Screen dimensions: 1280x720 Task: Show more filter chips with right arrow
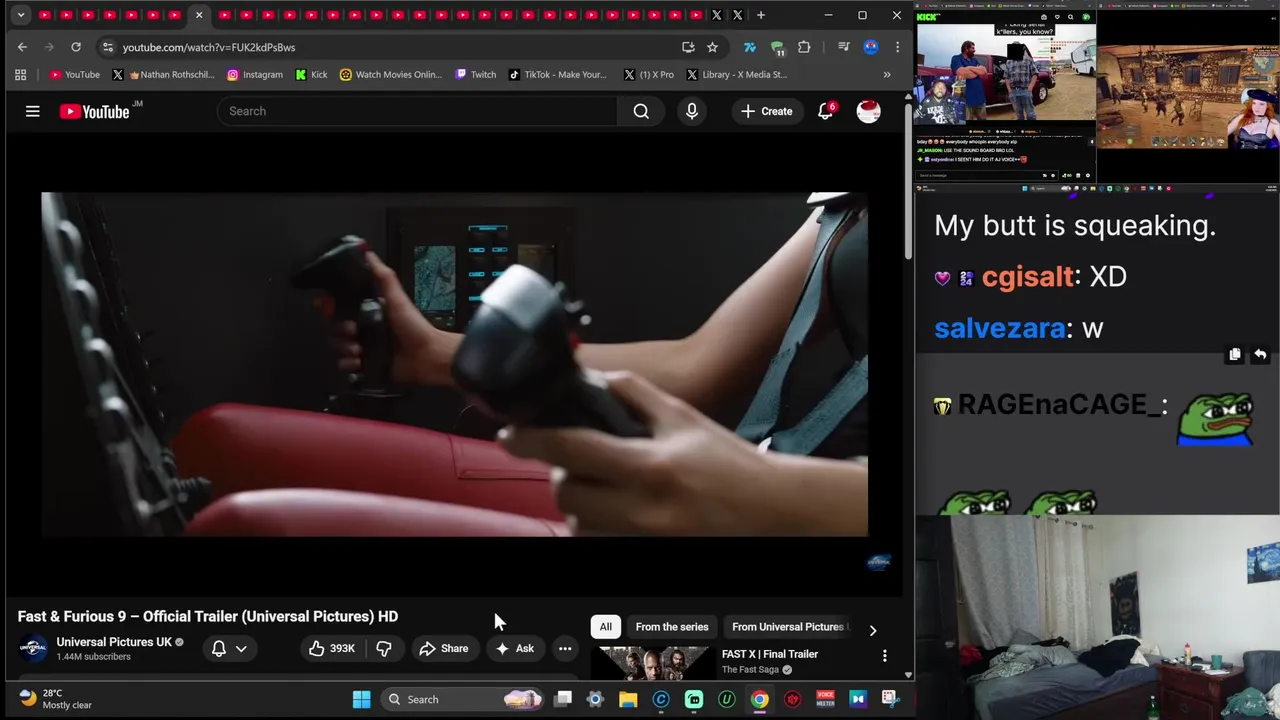tap(872, 630)
